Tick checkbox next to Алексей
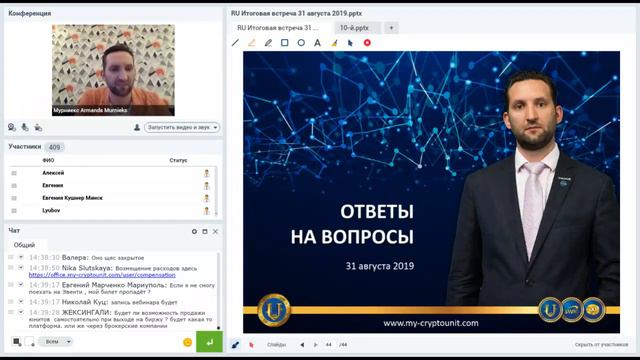The height and width of the screenshot is (360, 640). coord(14,173)
